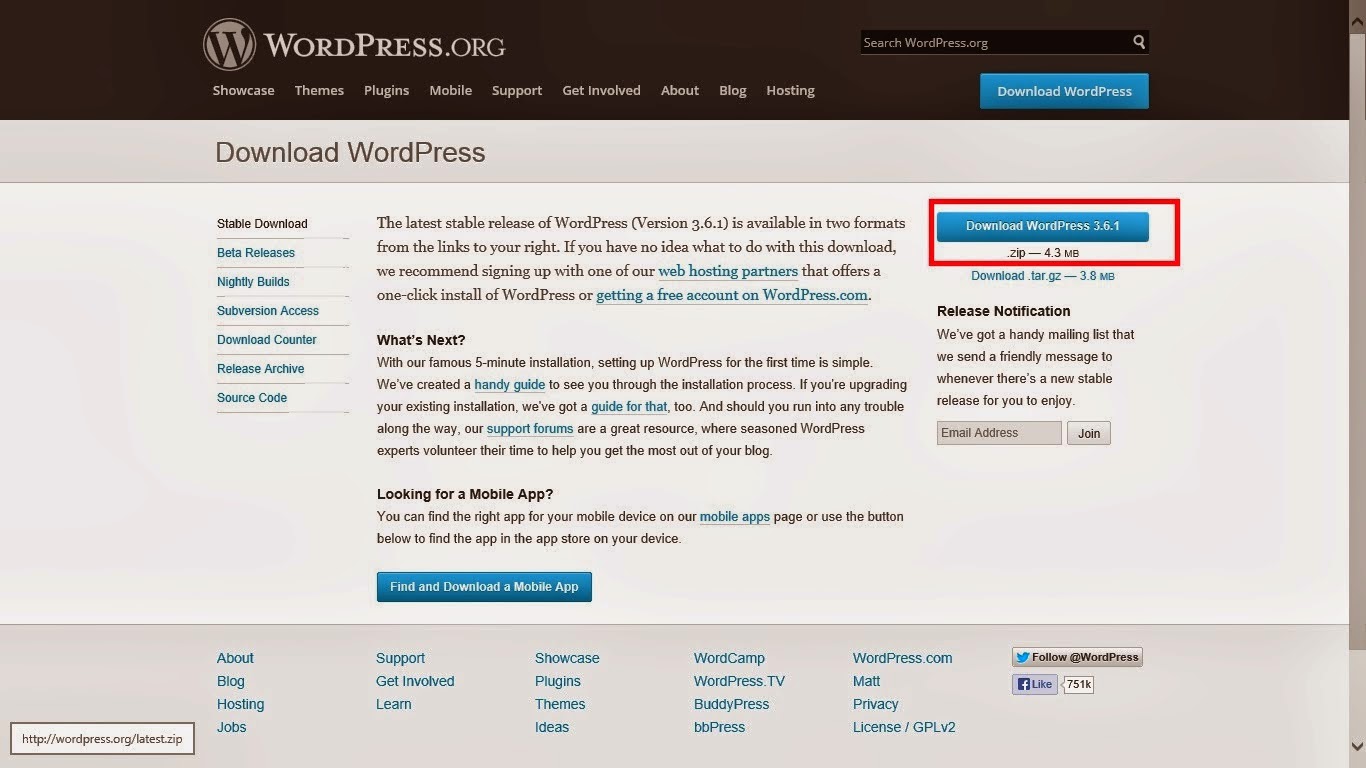This screenshot has height=768, width=1366.
Task: Click footer bbPress link
Action: [x=720, y=727]
